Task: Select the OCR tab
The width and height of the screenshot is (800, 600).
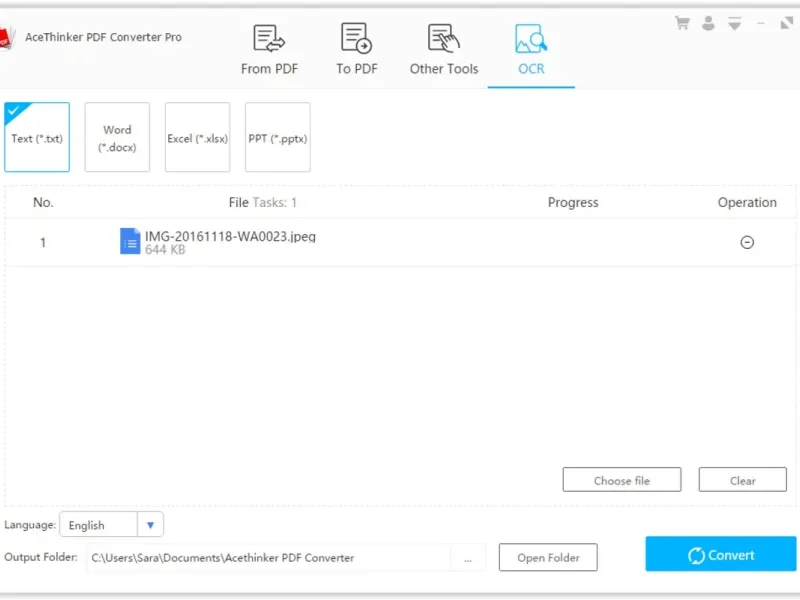Action: (531, 50)
